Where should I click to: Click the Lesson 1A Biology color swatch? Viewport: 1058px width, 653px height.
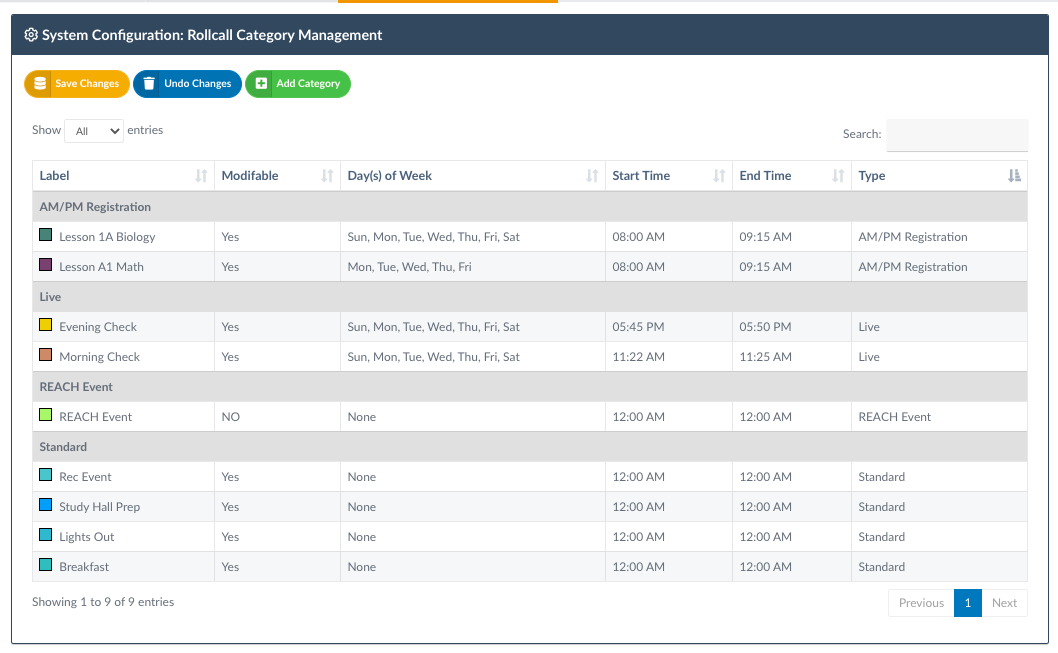(x=46, y=235)
